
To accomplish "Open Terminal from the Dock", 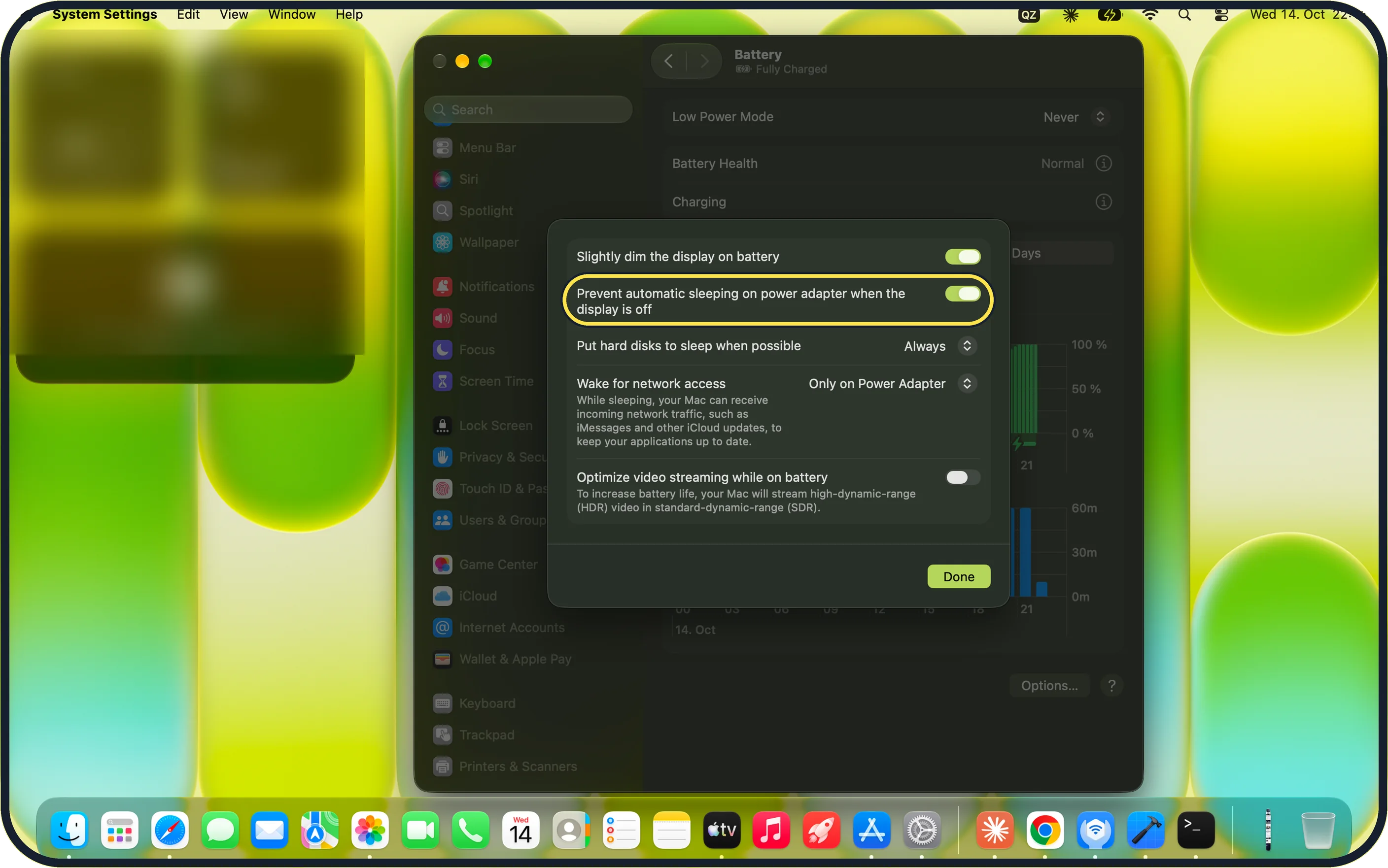I will [1196, 830].
